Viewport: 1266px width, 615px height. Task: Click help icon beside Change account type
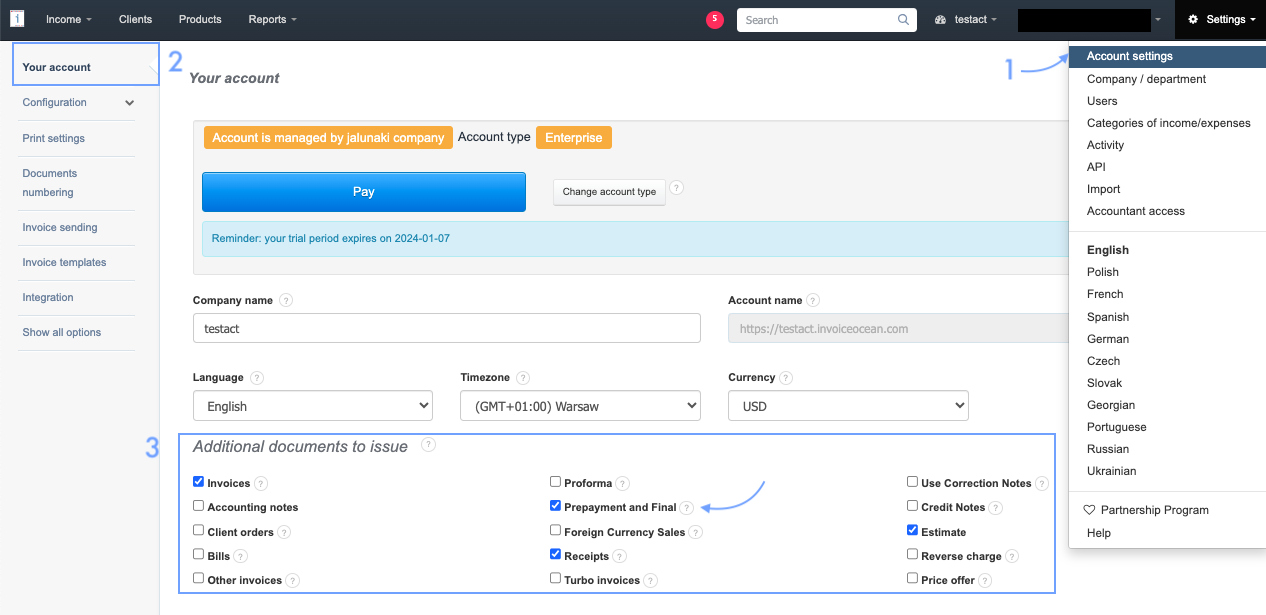[x=677, y=188]
